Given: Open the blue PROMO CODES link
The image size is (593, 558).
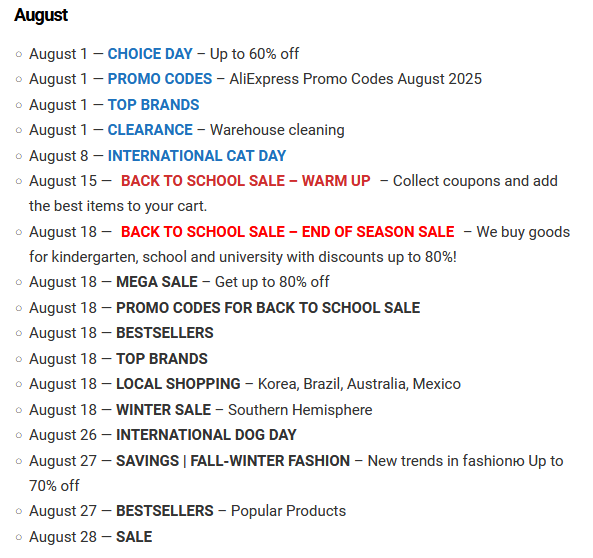Looking at the screenshot, I should click(160, 79).
